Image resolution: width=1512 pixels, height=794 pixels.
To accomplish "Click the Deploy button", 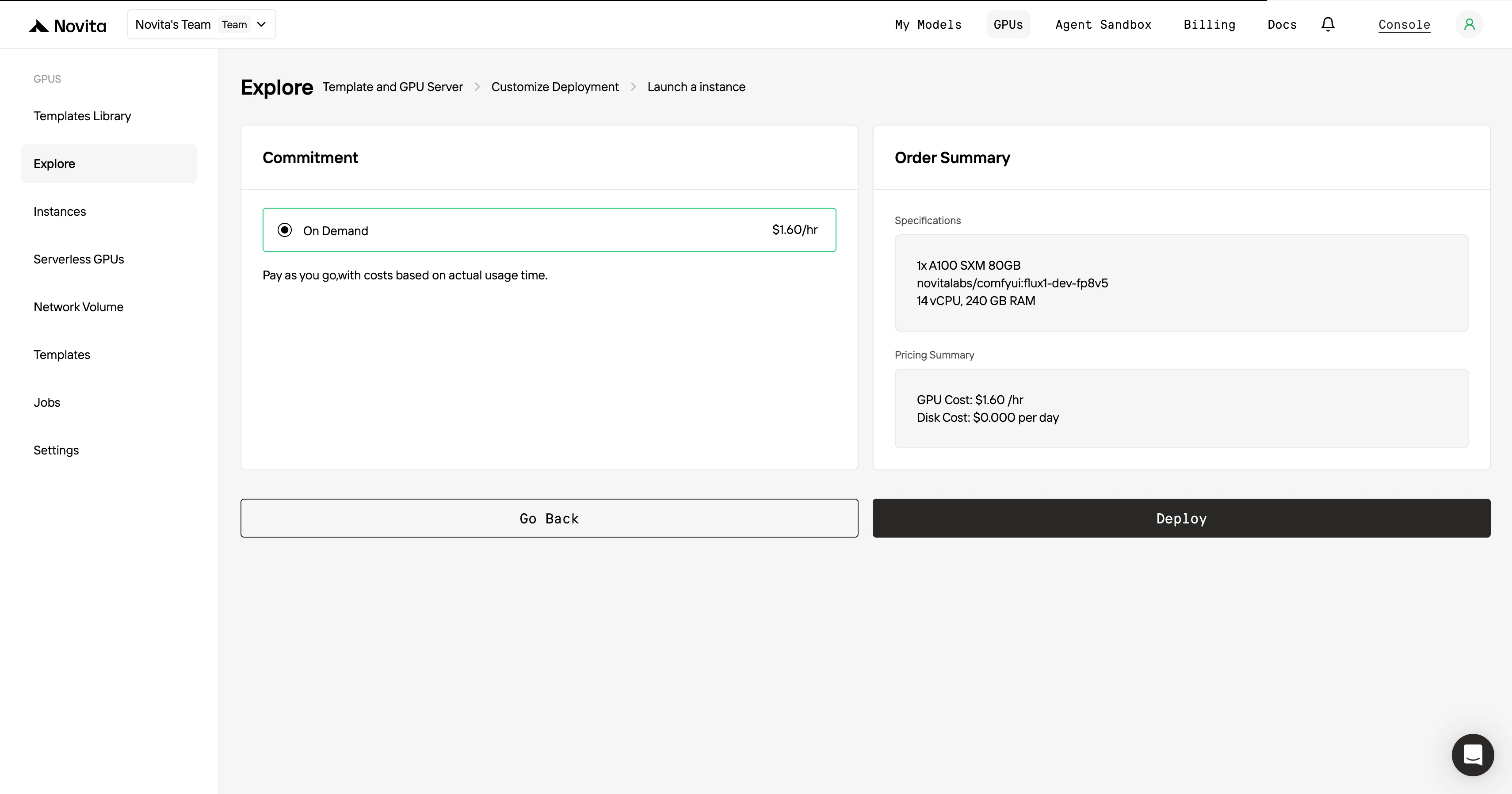I will pyautogui.click(x=1181, y=518).
